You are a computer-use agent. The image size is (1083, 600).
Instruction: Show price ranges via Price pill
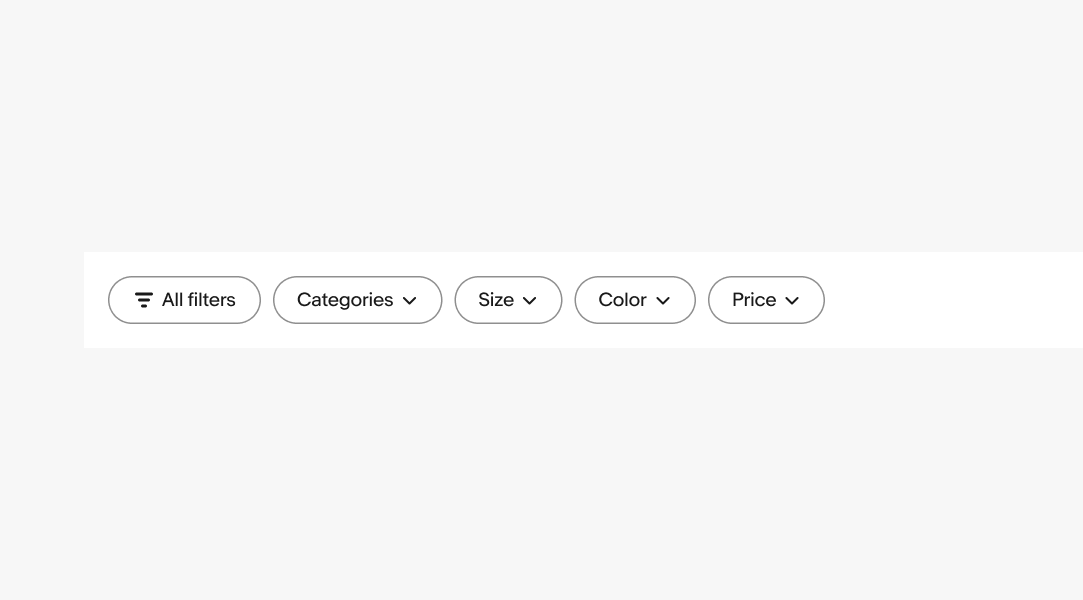[766, 300]
